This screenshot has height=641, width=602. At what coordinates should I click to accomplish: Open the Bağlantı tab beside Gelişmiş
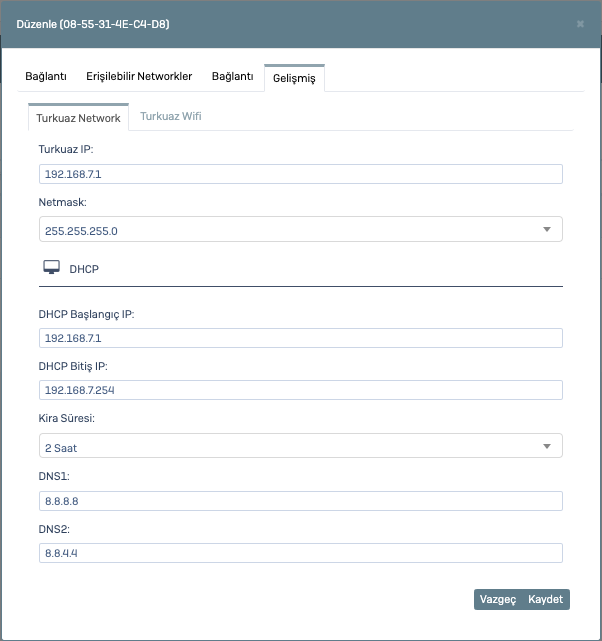(x=233, y=76)
